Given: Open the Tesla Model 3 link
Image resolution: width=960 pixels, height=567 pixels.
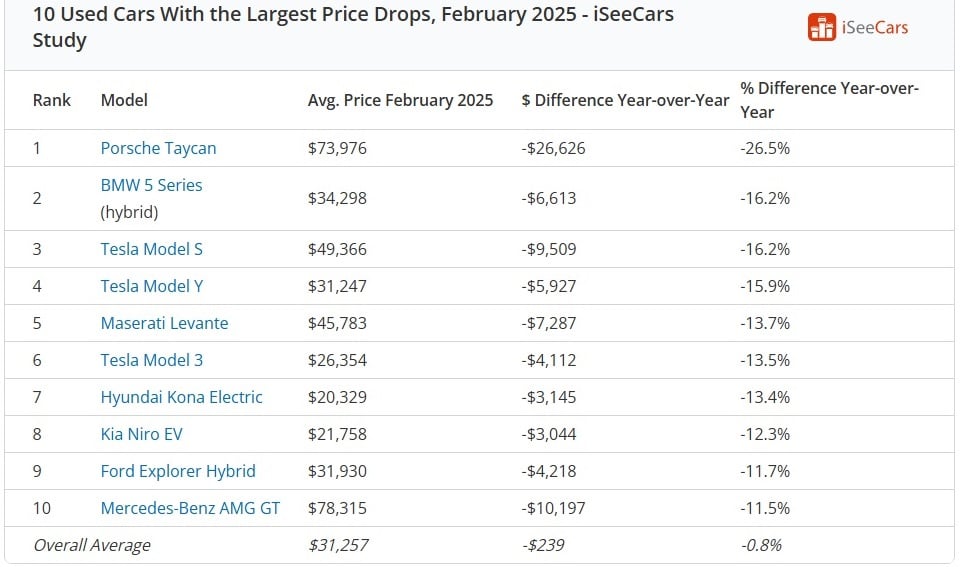Looking at the screenshot, I should (x=151, y=360).
